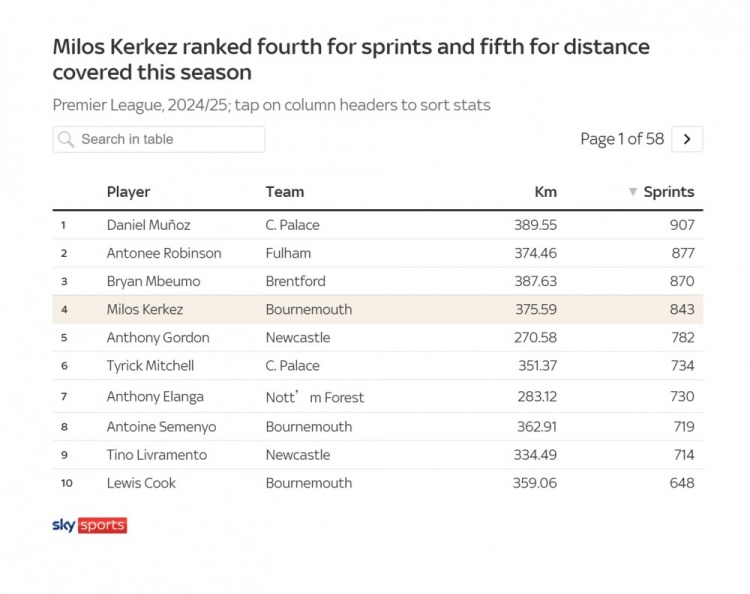Click the Nott'm Forest team cell
Image resolution: width=750 pixels, height=594 pixels.
pyautogui.click(x=314, y=397)
